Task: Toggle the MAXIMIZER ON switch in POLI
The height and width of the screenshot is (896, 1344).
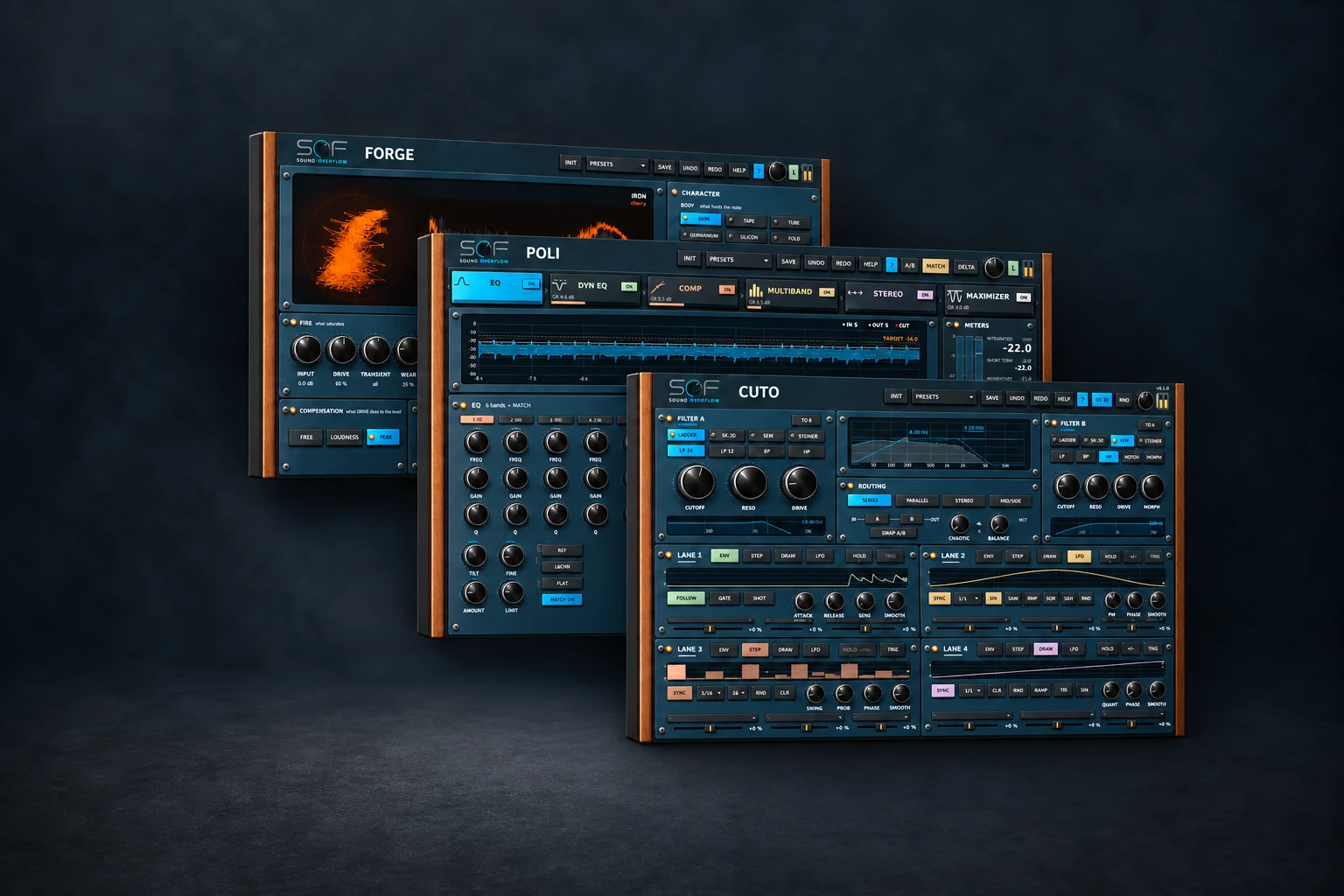Action: tap(1024, 297)
